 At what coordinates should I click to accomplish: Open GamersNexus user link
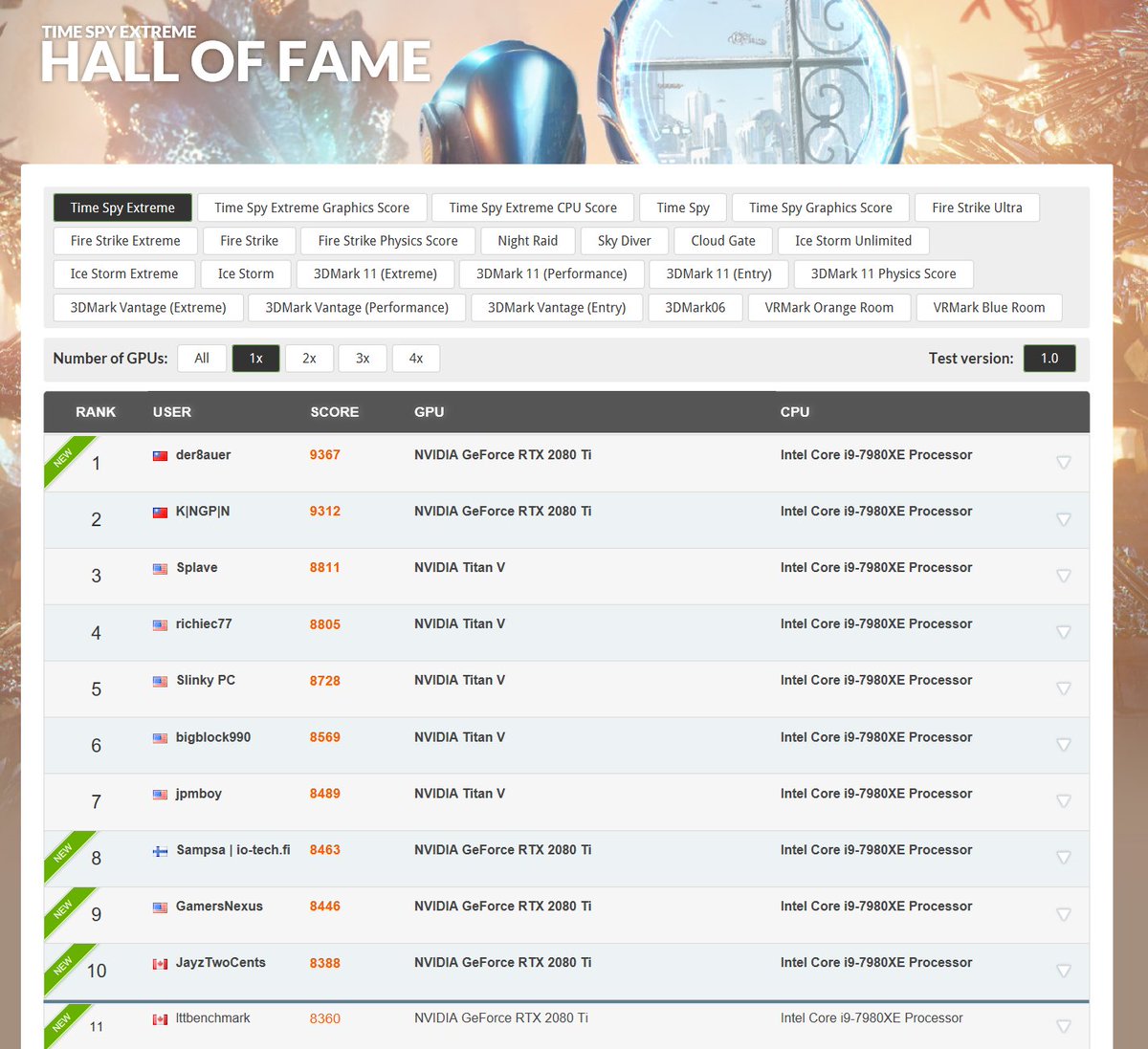coord(219,907)
